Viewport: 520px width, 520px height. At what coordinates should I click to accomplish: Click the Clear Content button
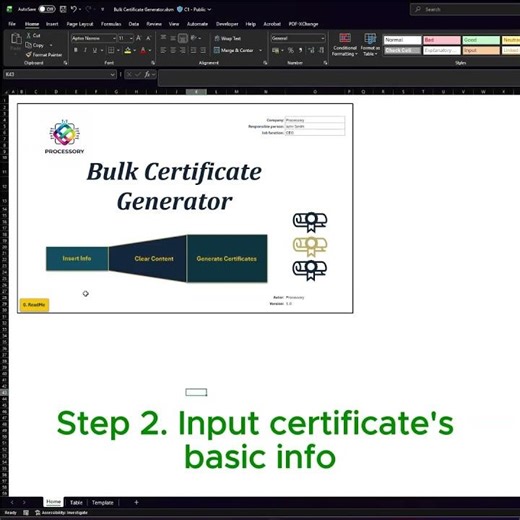click(x=148, y=259)
